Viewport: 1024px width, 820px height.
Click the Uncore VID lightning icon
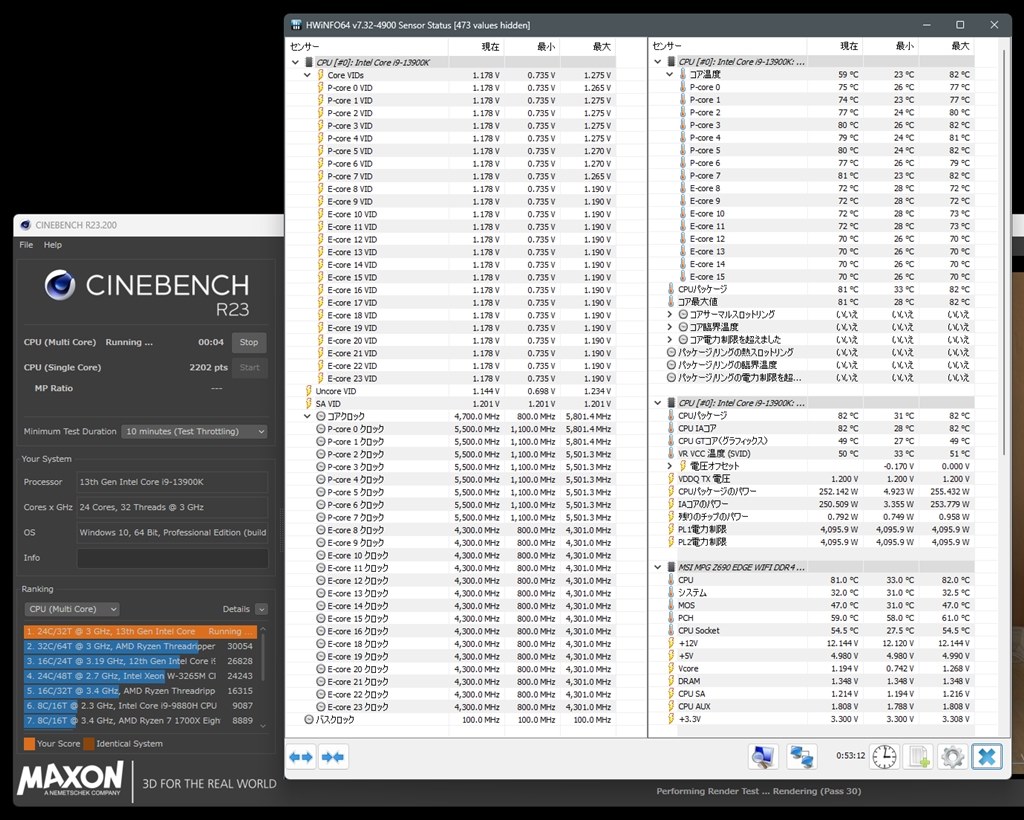(308, 391)
